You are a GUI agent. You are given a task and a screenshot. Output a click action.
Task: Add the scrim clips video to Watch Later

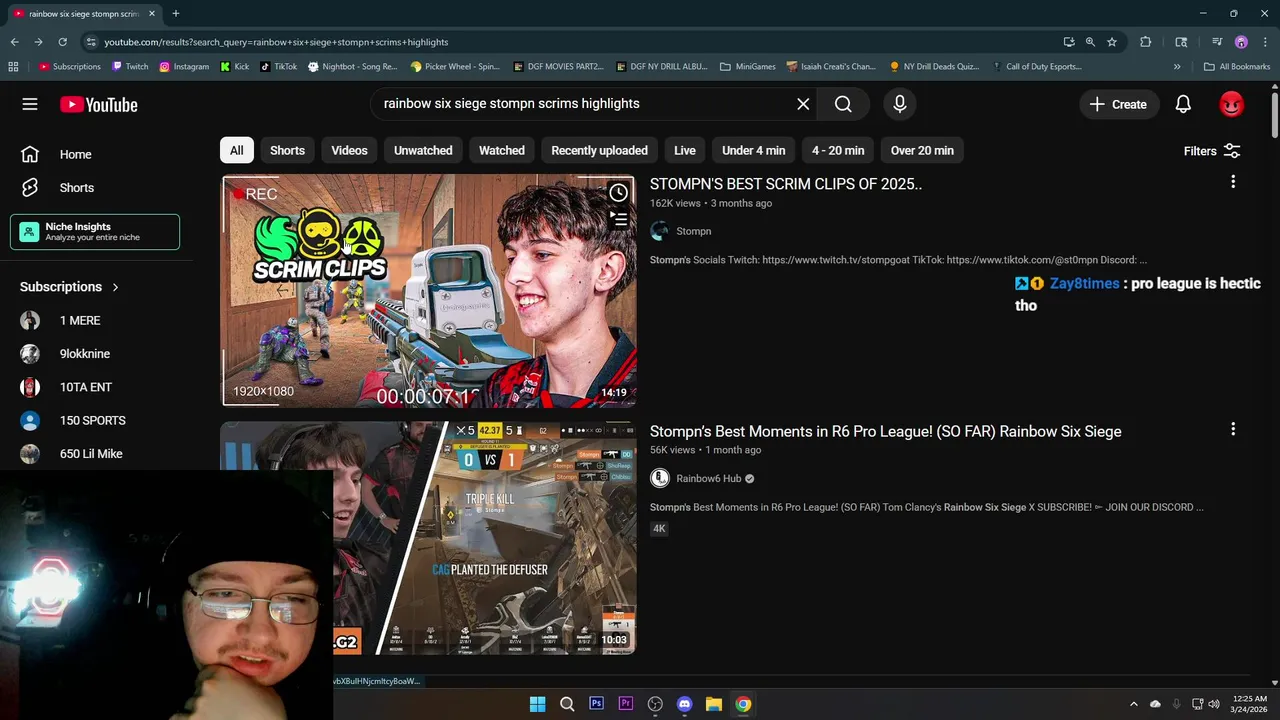point(618,193)
